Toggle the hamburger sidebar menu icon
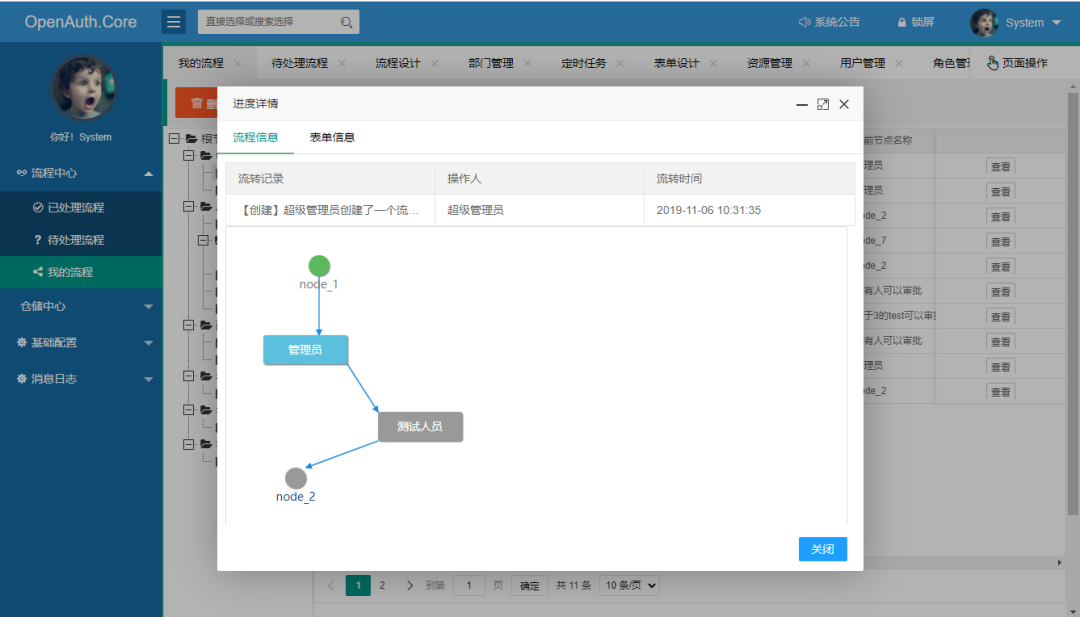This screenshot has width=1080, height=617. coord(174,22)
